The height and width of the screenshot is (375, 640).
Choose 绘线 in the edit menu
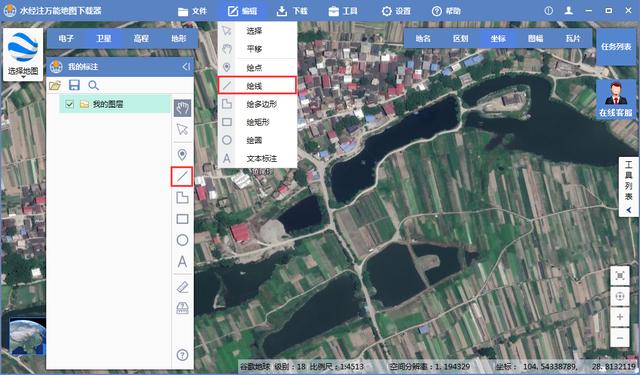(257, 85)
